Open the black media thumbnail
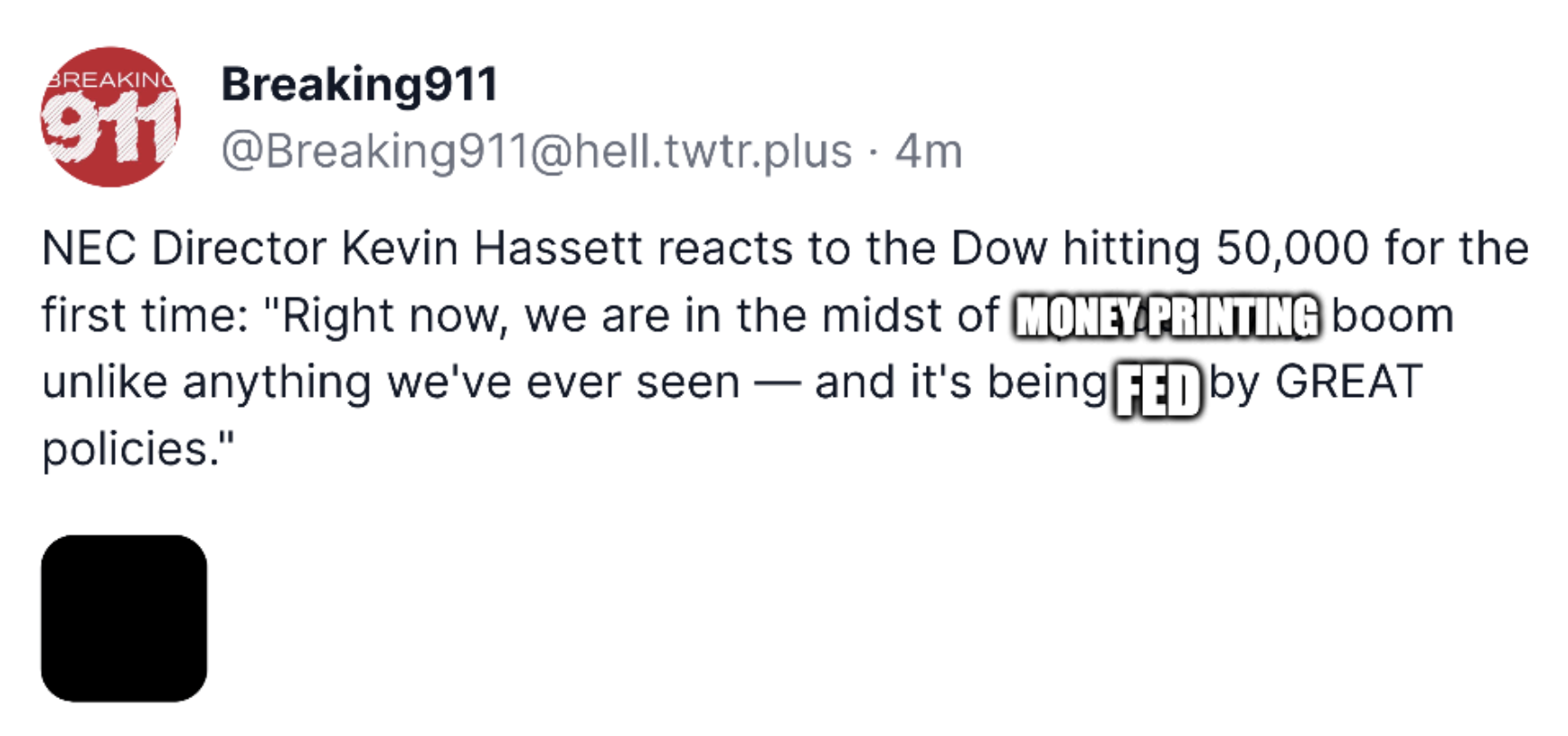The height and width of the screenshot is (736, 1568). pyautogui.click(x=124, y=618)
